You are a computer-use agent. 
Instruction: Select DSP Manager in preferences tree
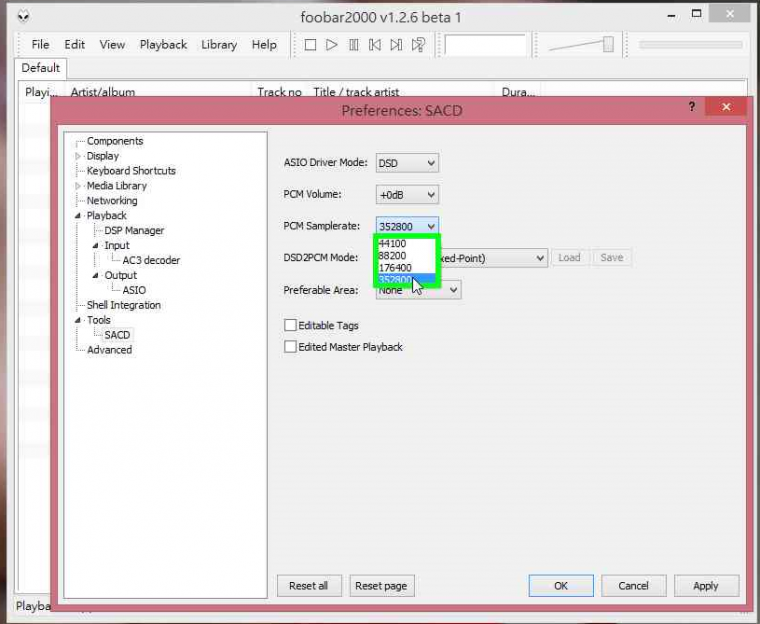pyautogui.click(x=134, y=230)
